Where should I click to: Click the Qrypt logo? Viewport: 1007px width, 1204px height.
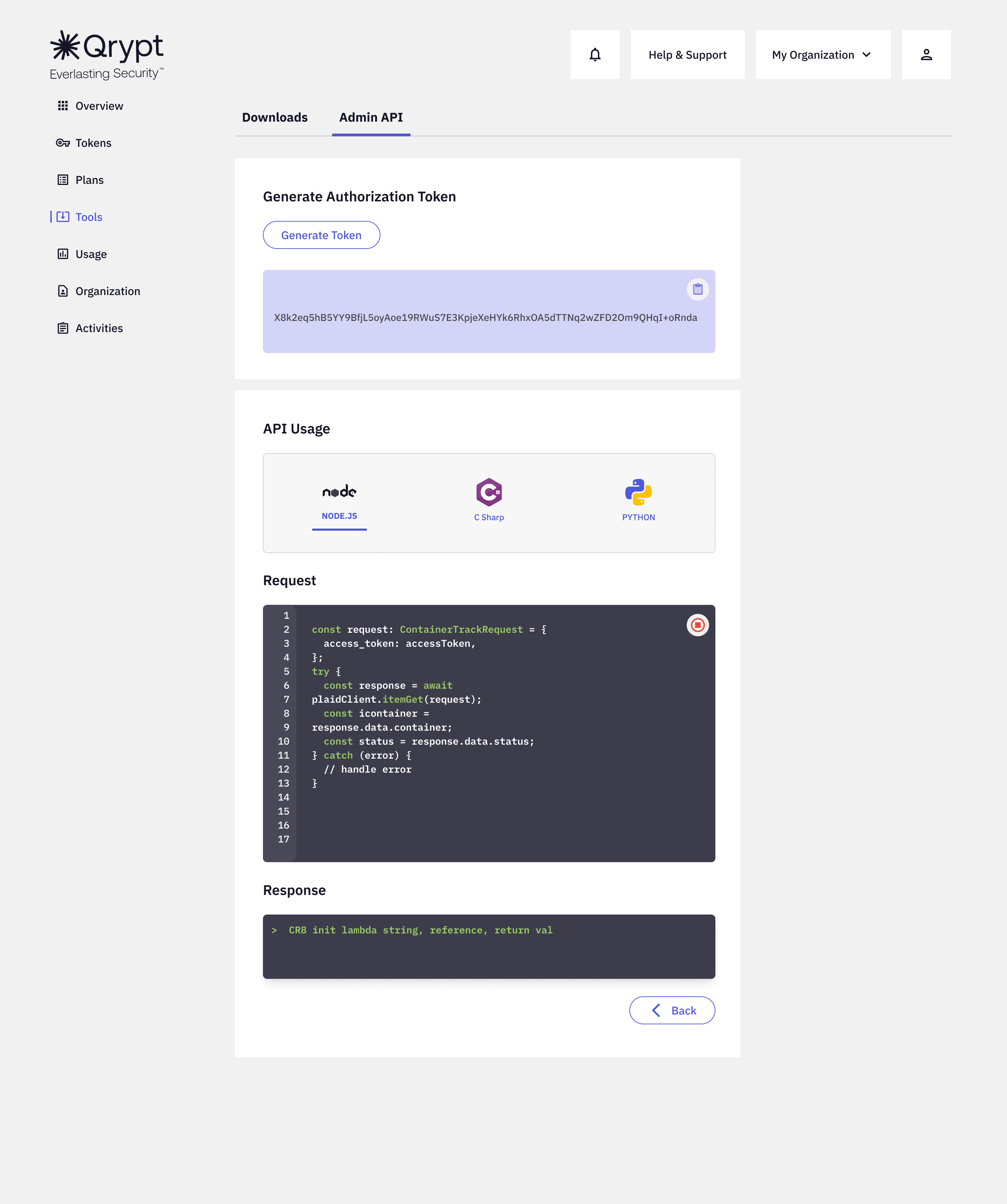pos(107,55)
